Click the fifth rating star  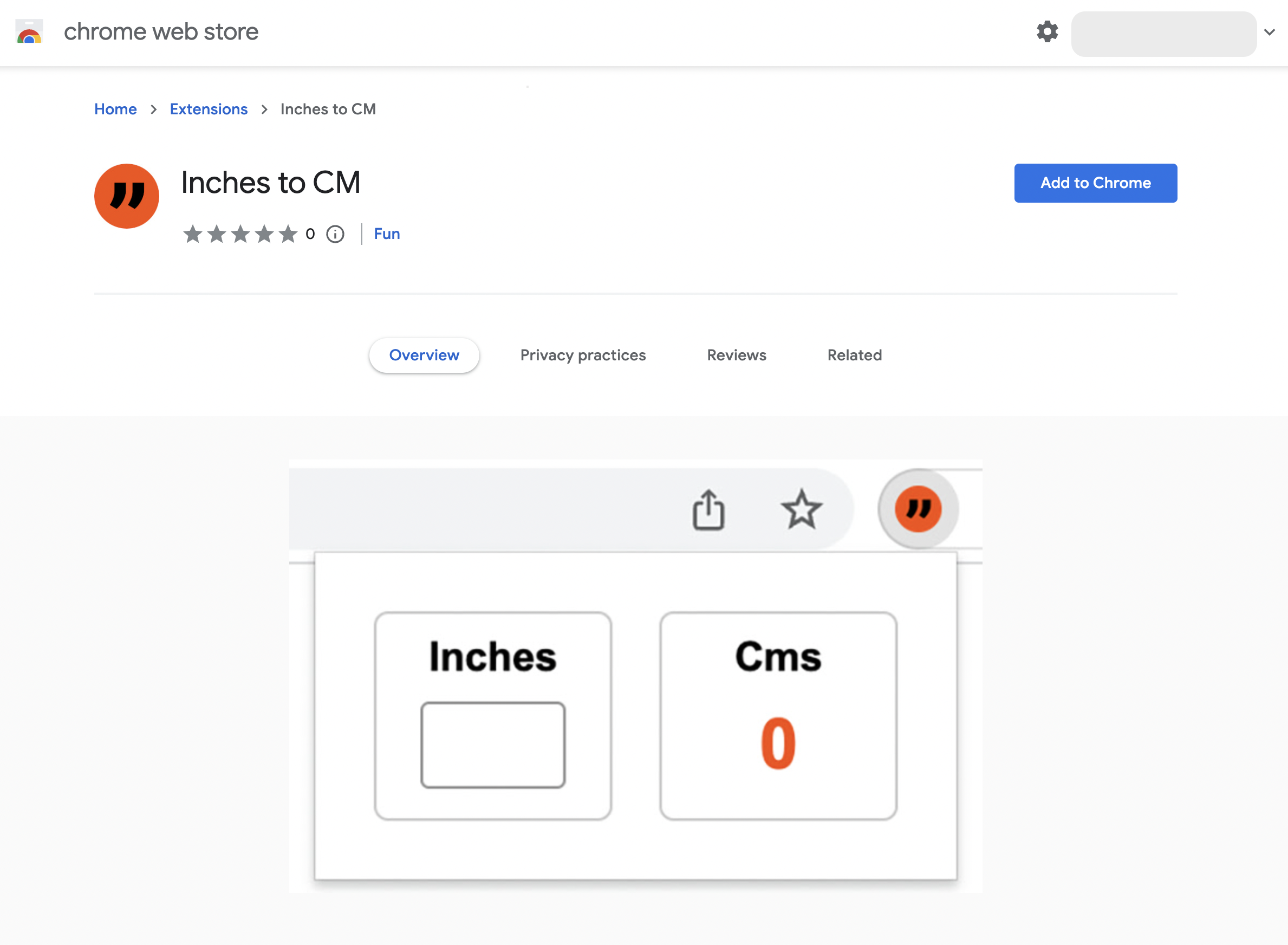tap(288, 234)
